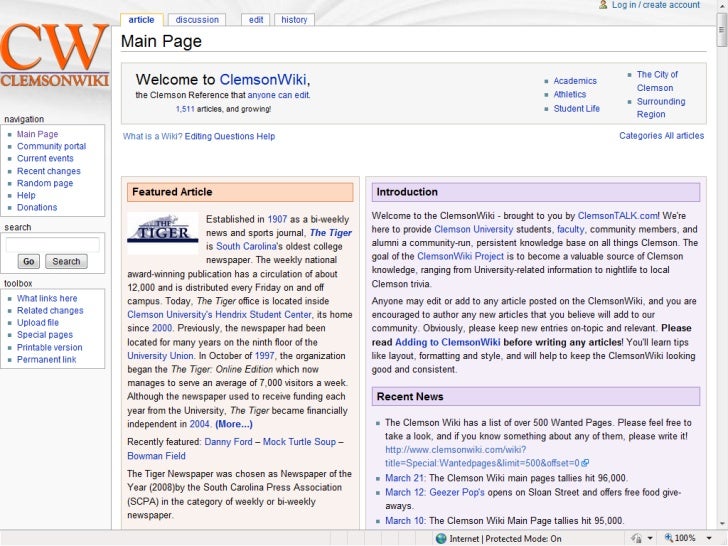The image size is (728, 546).
Task: Open Special pages link
Action: click(x=45, y=335)
